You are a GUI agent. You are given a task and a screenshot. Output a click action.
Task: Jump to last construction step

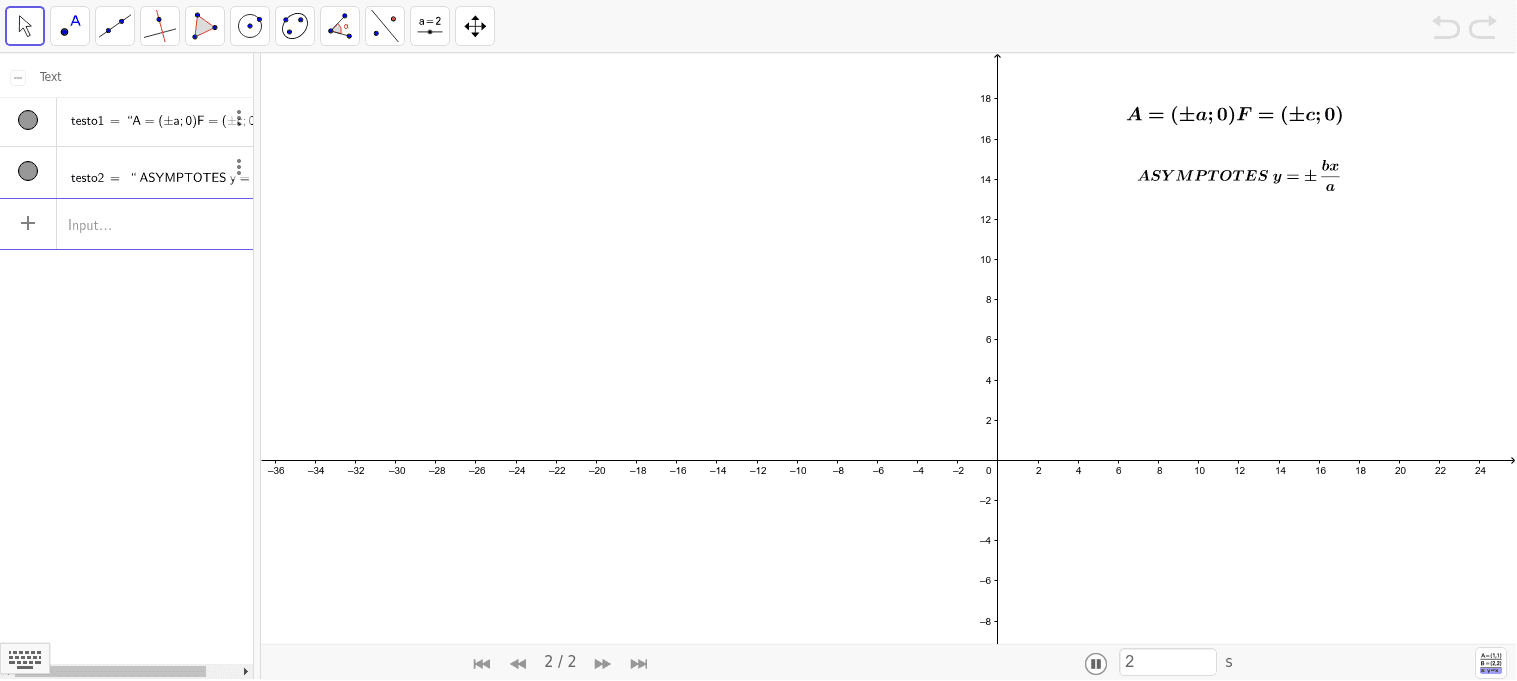(x=639, y=663)
